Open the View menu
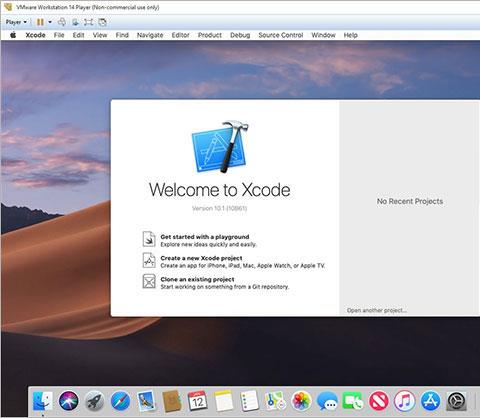Screen dimensions: 480x418 tap(100, 35)
